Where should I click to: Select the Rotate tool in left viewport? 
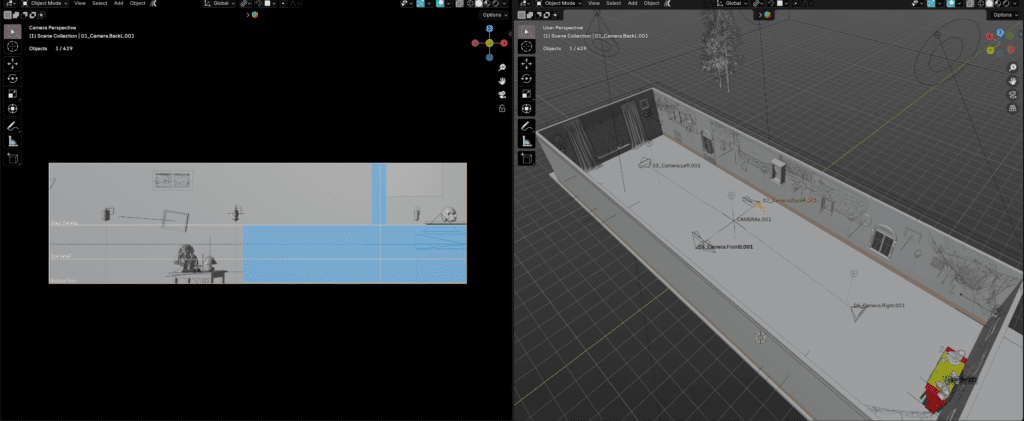point(13,78)
